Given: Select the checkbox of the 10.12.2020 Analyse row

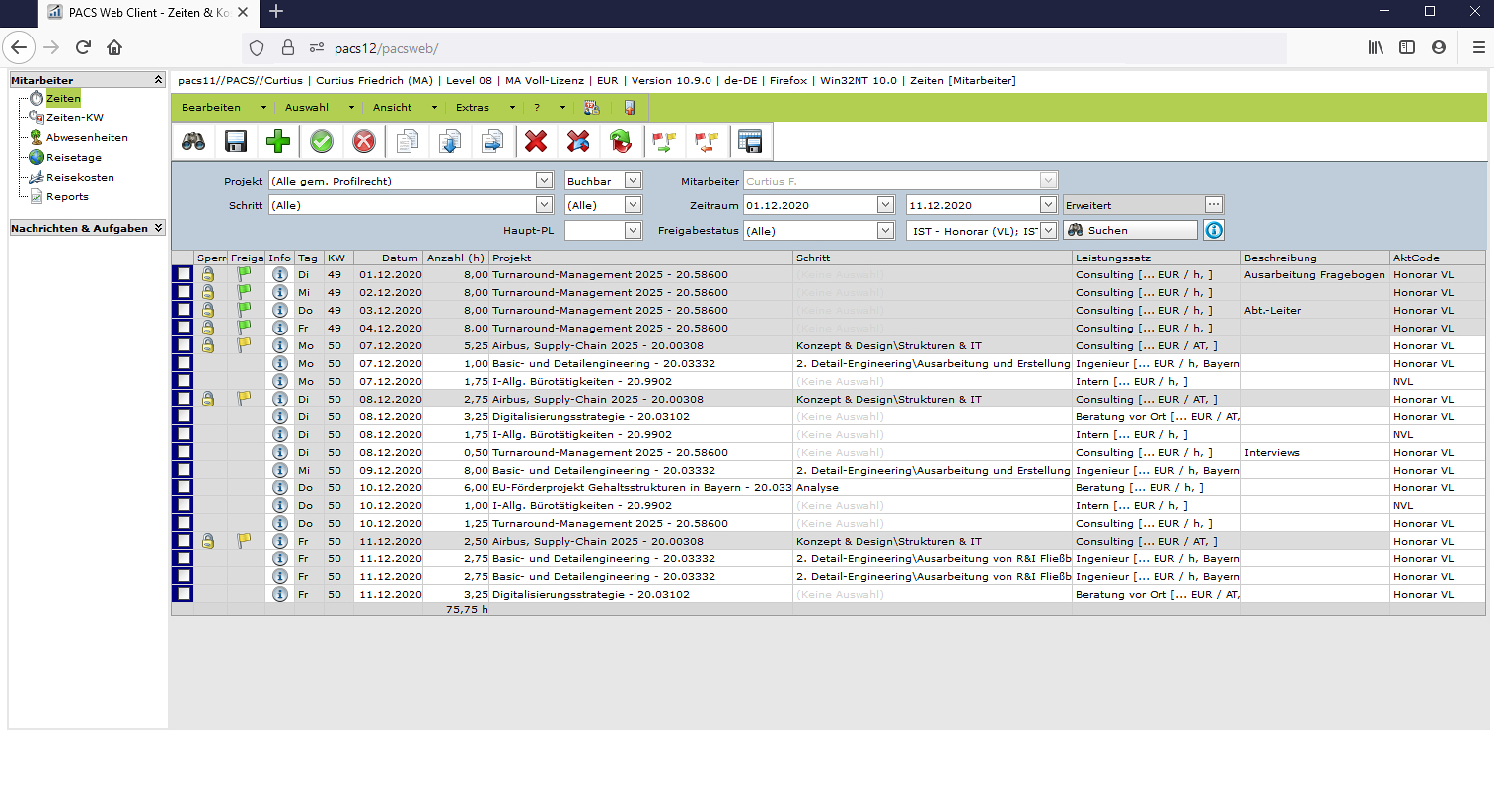Looking at the screenshot, I should 183,487.
